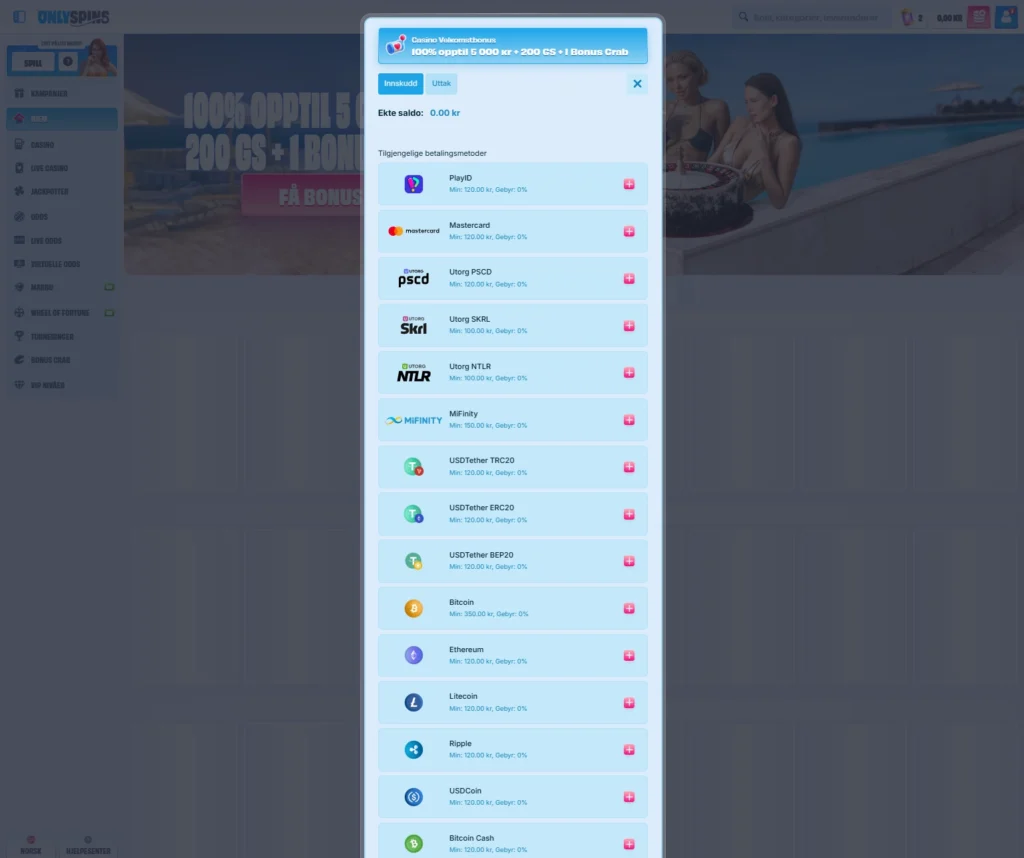Expand the Utorg PSCD plus button
Viewport: 1024px width, 858px height.
coord(629,278)
